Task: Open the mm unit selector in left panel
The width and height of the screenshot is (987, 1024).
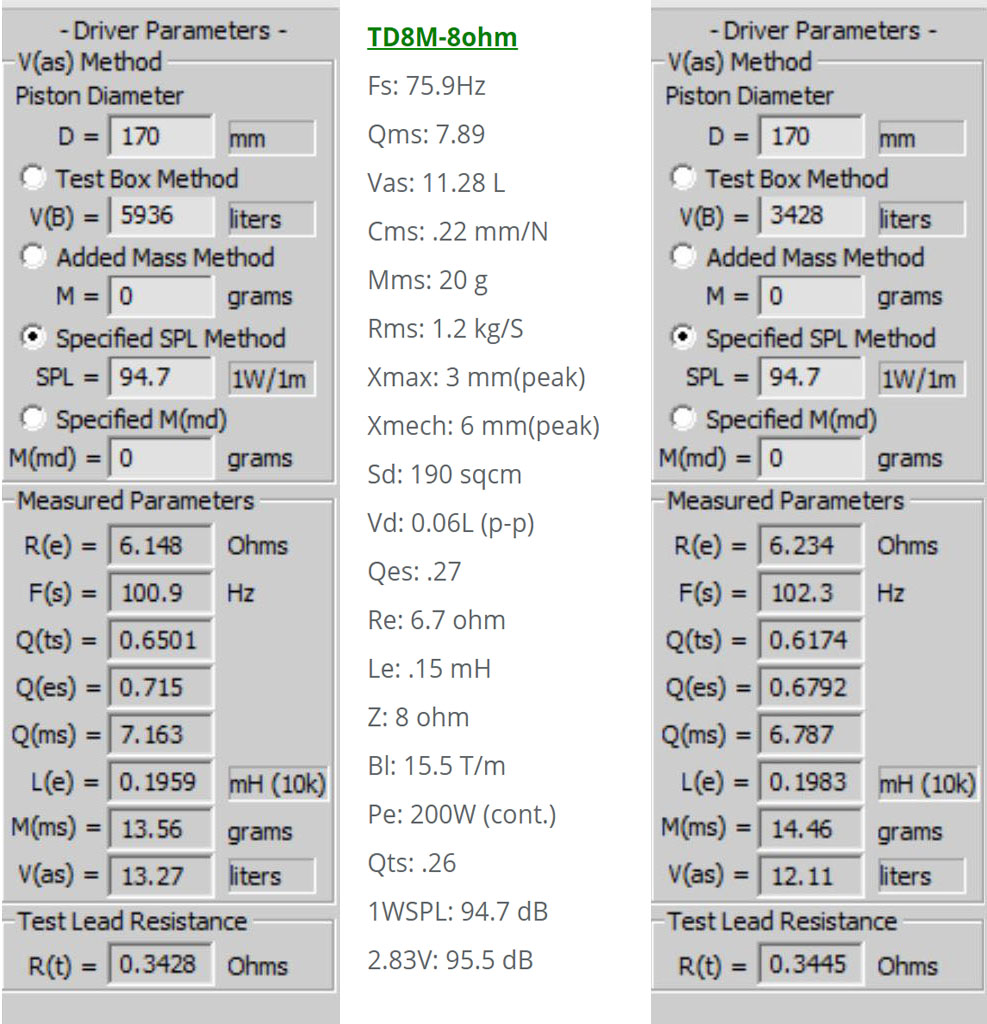Action: 271,138
